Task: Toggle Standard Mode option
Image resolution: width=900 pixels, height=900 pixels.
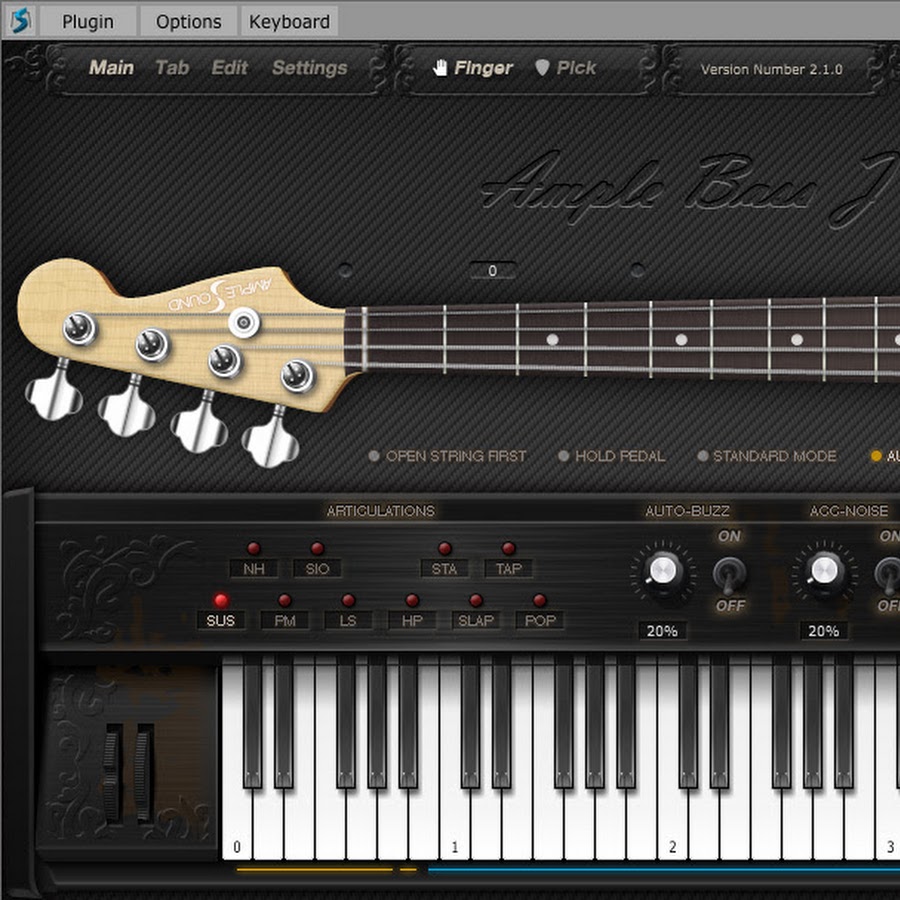Action: click(x=767, y=456)
